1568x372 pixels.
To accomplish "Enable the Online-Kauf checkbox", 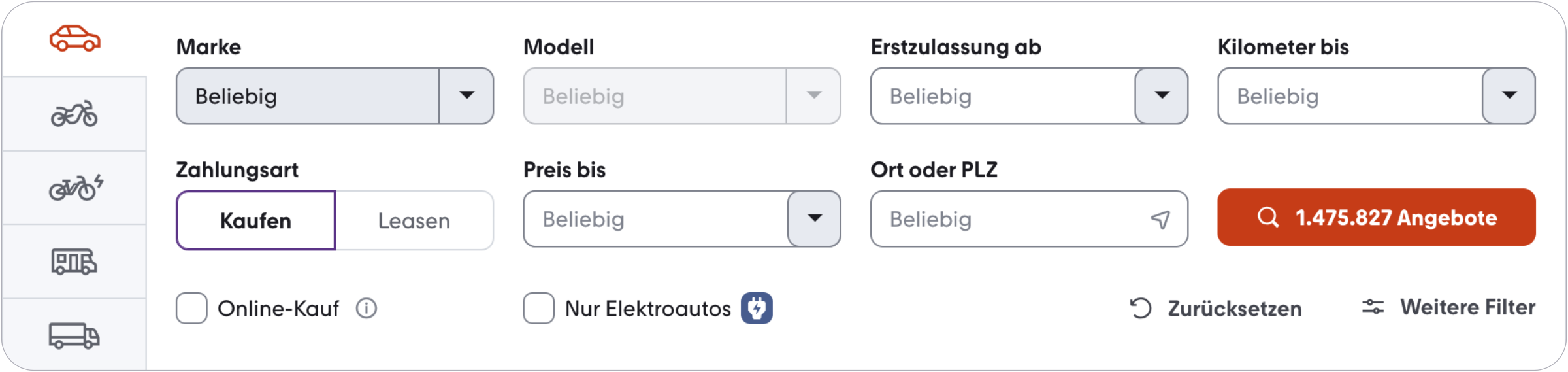I will (191, 309).
